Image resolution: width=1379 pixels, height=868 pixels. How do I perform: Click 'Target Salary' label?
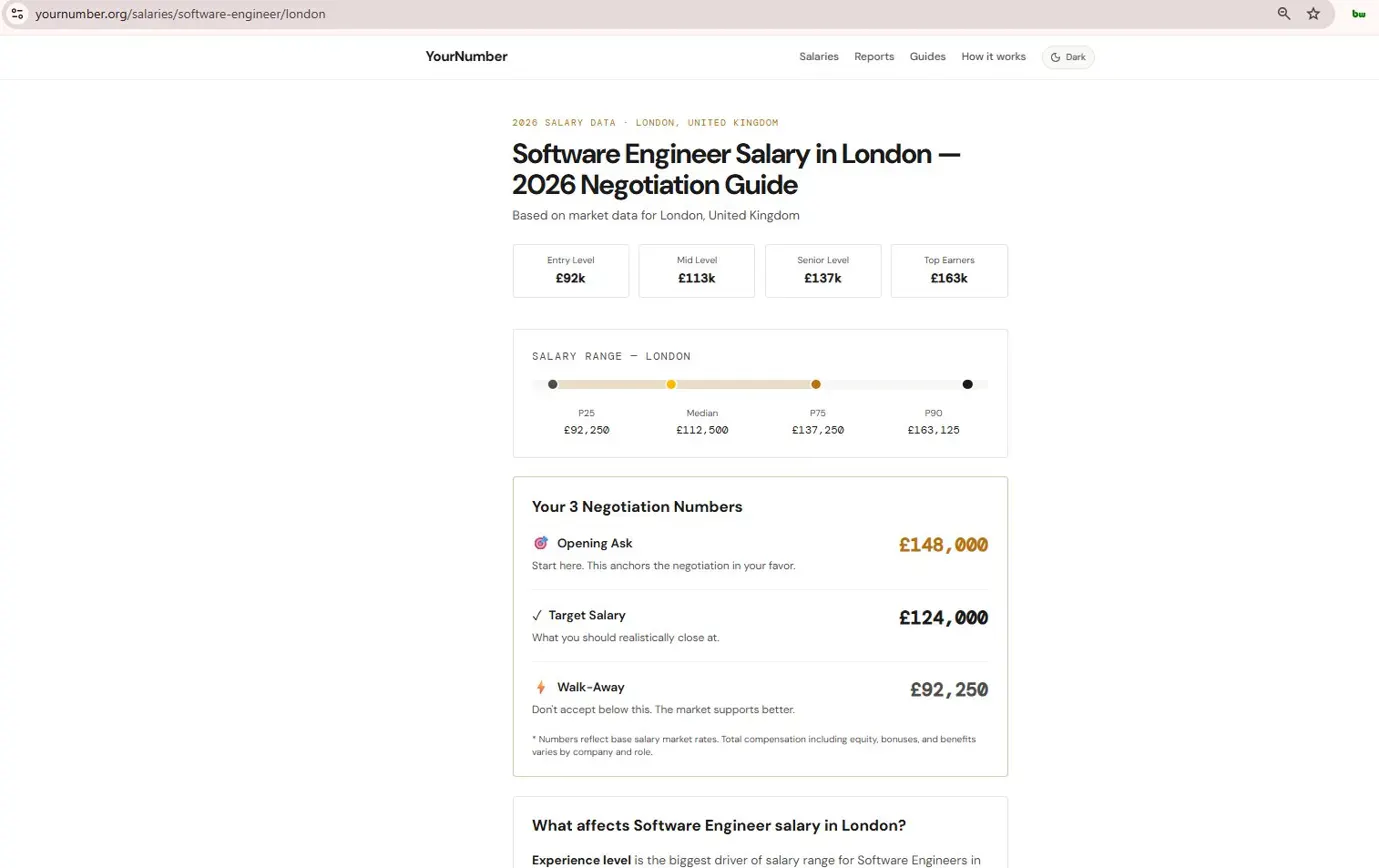tap(587, 615)
